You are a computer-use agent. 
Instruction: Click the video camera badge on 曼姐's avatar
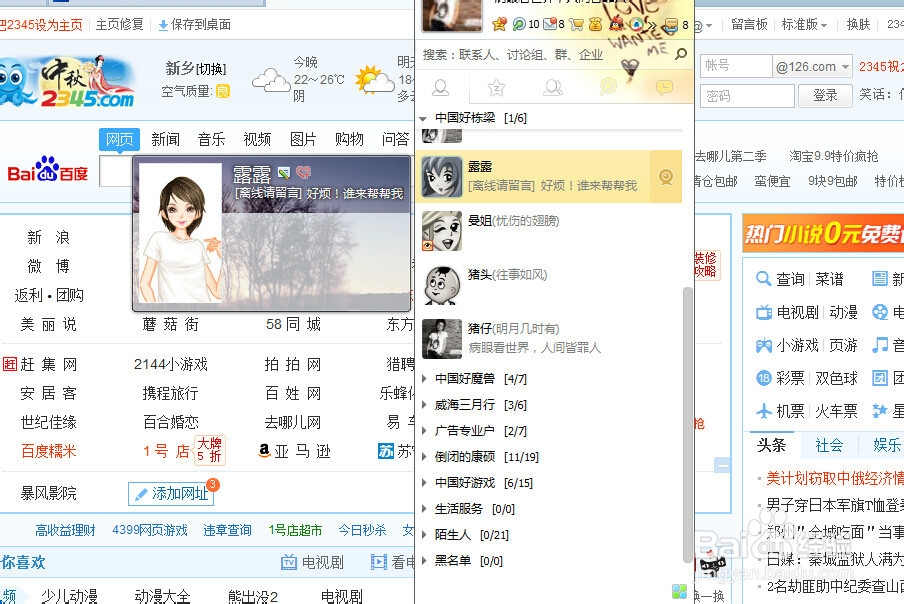427,246
